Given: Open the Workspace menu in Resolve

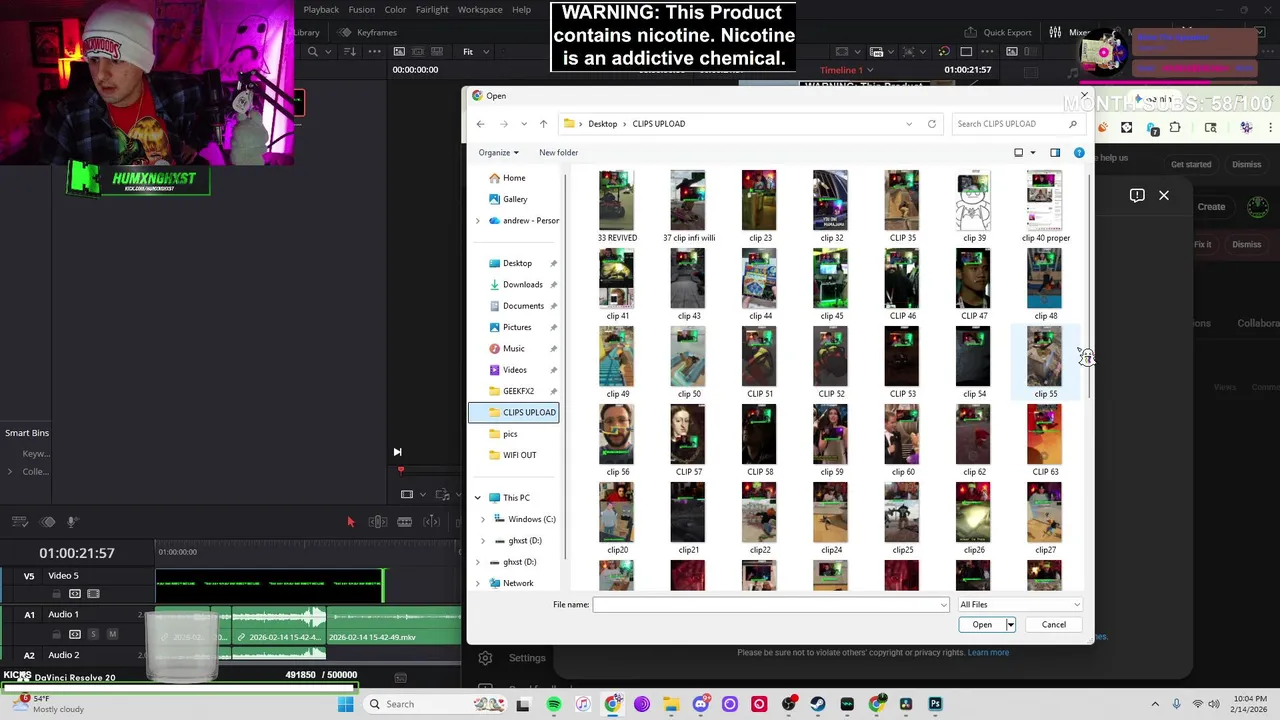Looking at the screenshot, I should click(480, 10).
